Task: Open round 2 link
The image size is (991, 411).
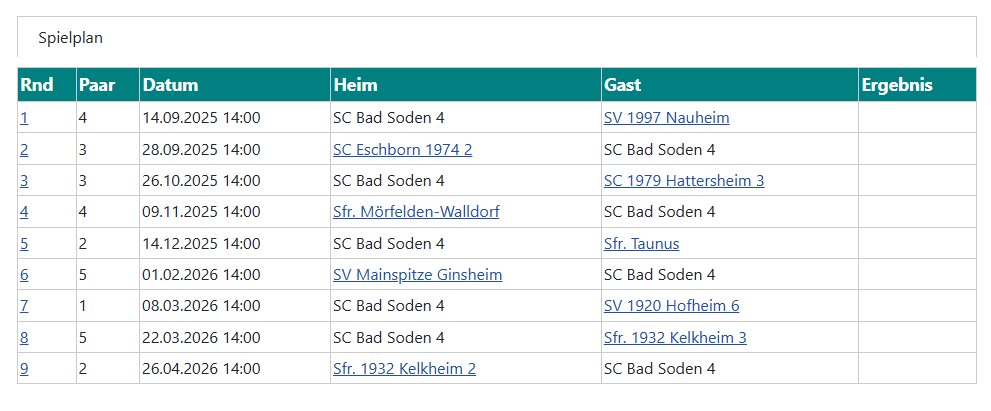Action: [x=24, y=150]
